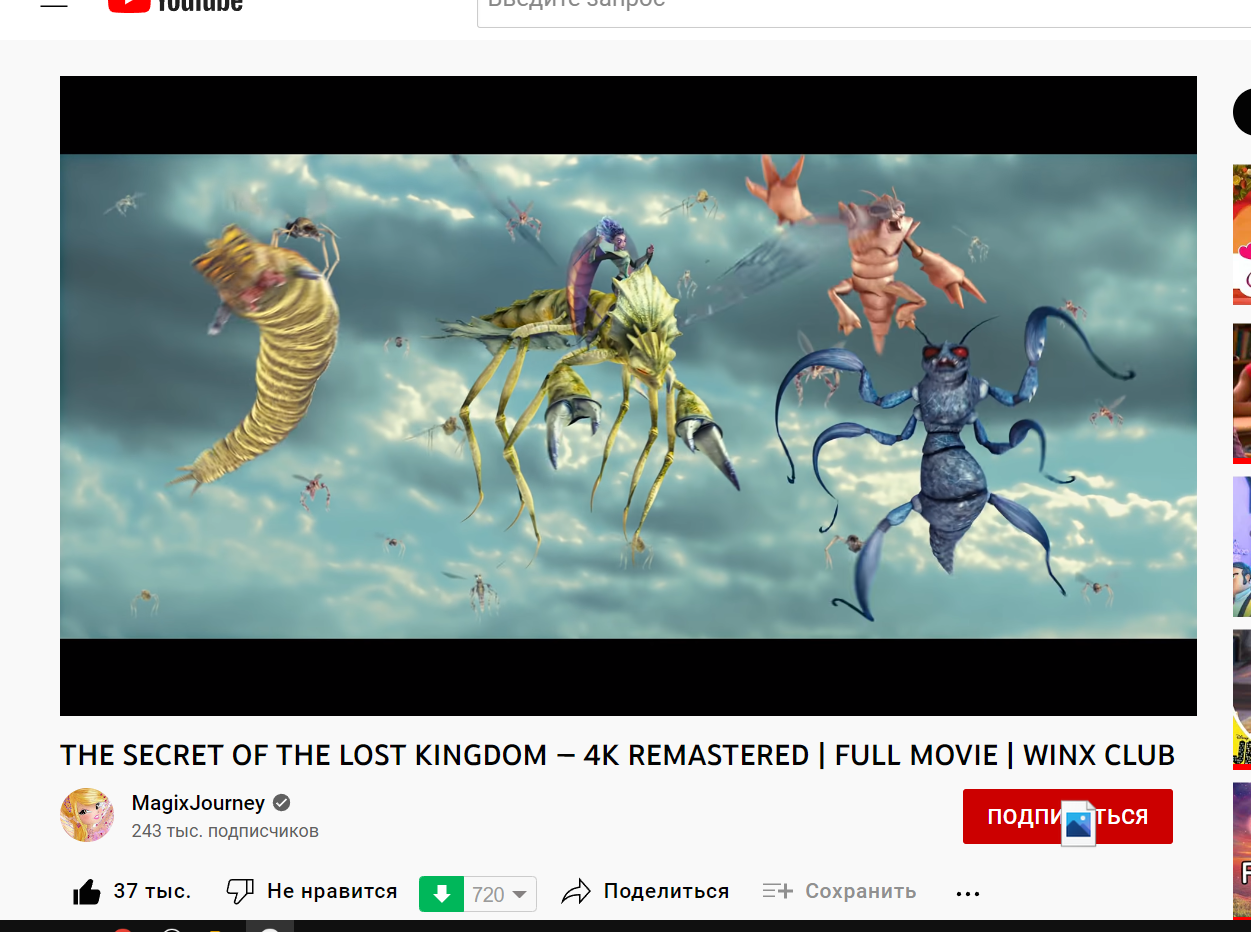Open the second recommended video thumbnail
The height and width of the screenshot is (932, 1251).
(1242, 394)
